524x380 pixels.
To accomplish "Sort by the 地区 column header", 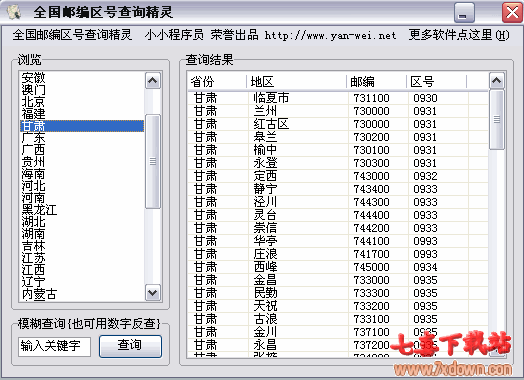I will pyautogui.click(x=296, y=82).
